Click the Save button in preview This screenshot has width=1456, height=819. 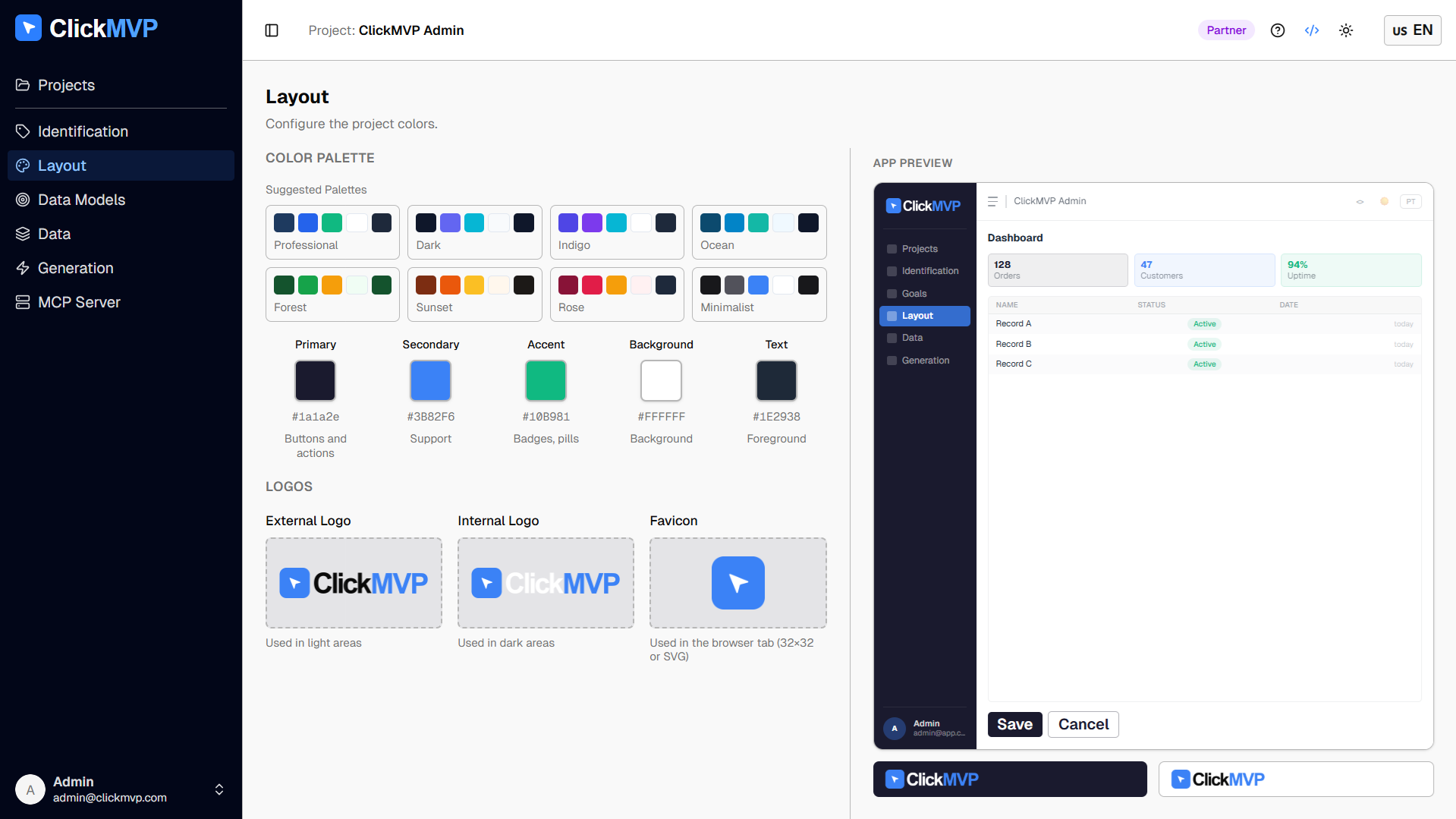pyautogui.click(x=1014, y=724)
